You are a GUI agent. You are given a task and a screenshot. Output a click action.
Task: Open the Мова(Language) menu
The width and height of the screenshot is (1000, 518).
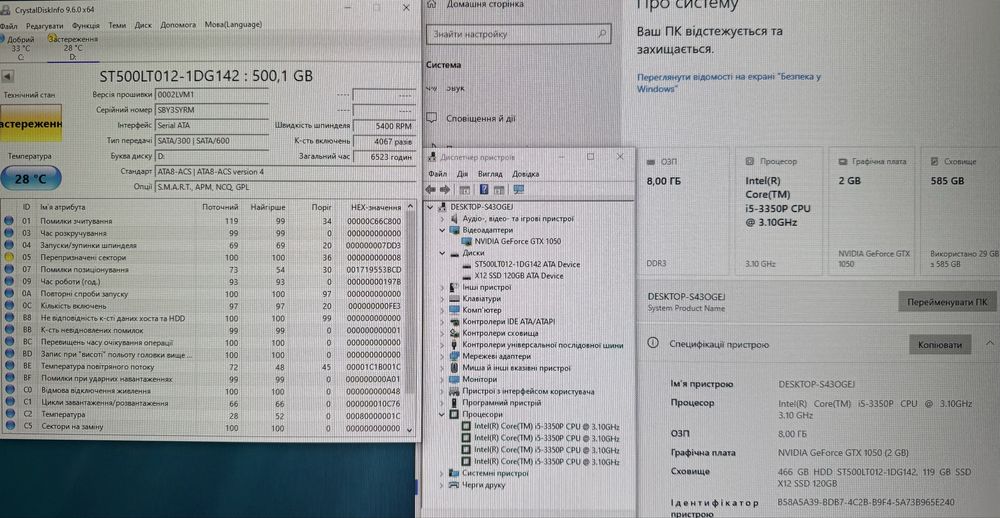point(233,25)
